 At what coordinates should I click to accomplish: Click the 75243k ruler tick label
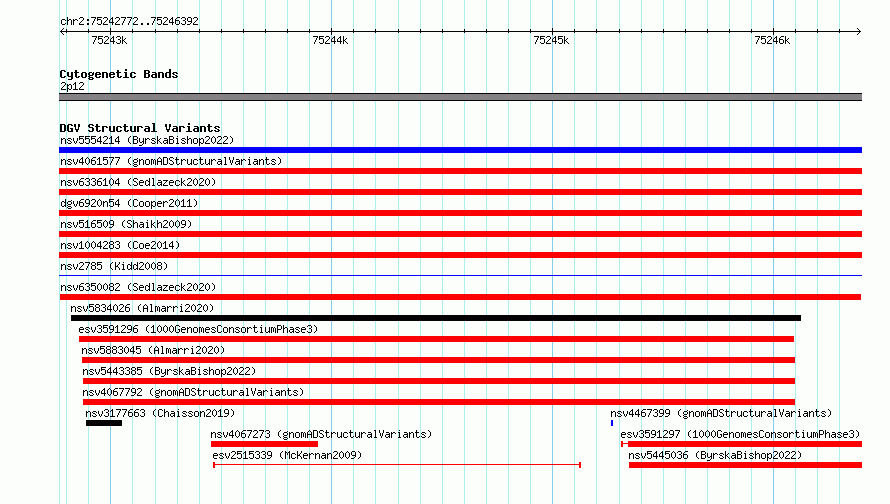[109, 40]
